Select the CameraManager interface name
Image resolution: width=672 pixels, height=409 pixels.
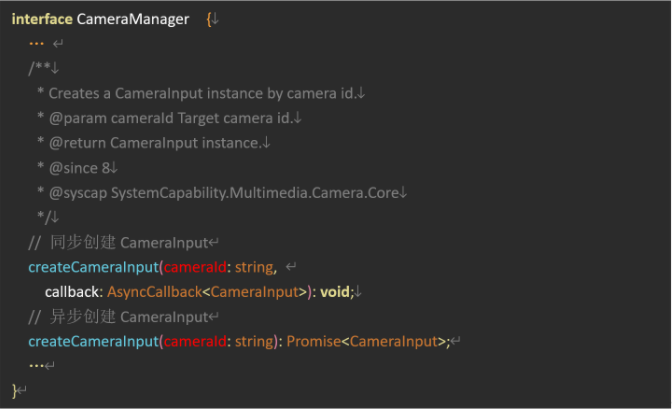(x=133, y=19)
